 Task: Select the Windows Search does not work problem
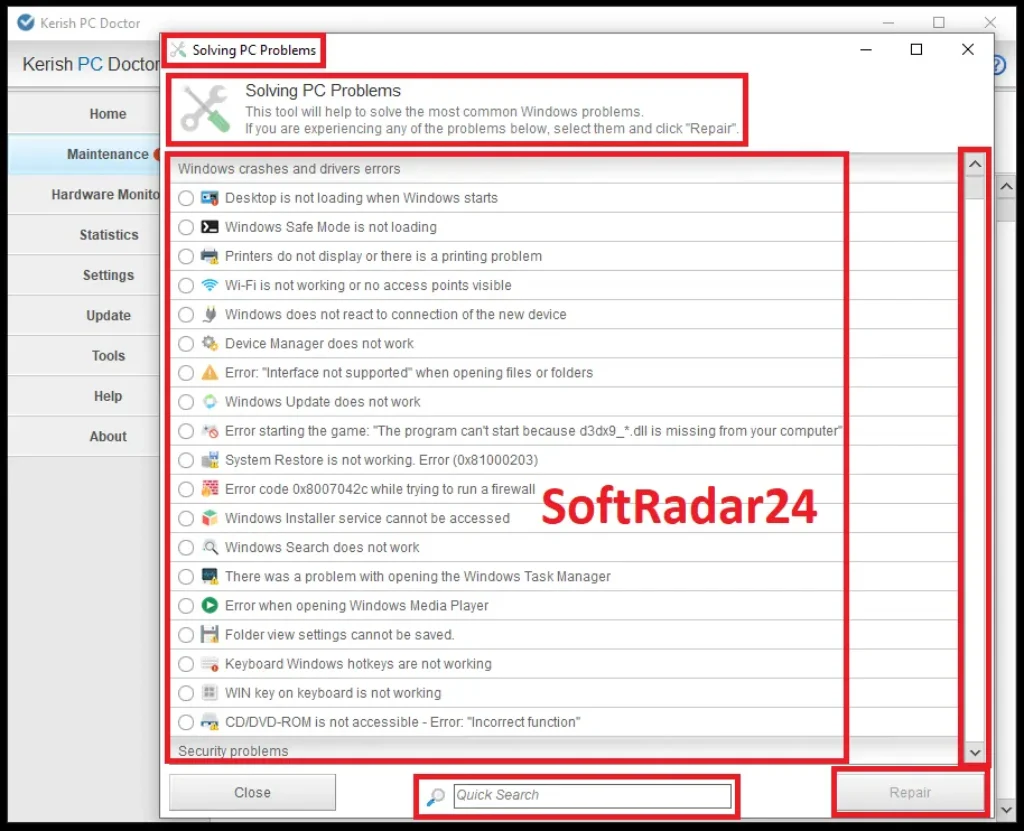(x=185, y=547)
